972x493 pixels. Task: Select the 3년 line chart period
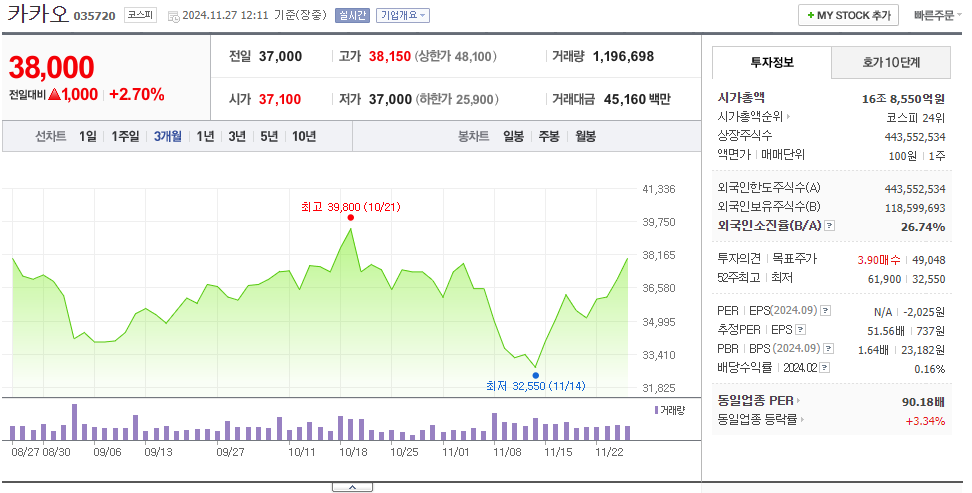237,136
